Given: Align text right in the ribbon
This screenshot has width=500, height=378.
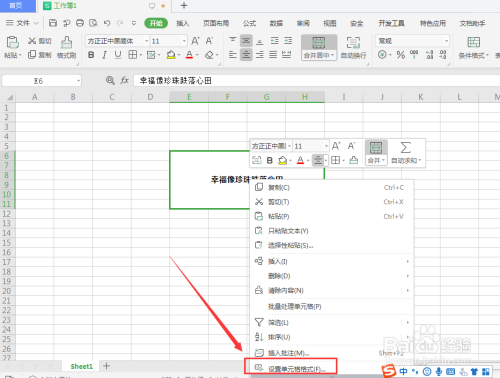Looking at the screenshot, I should click(260, 54).
